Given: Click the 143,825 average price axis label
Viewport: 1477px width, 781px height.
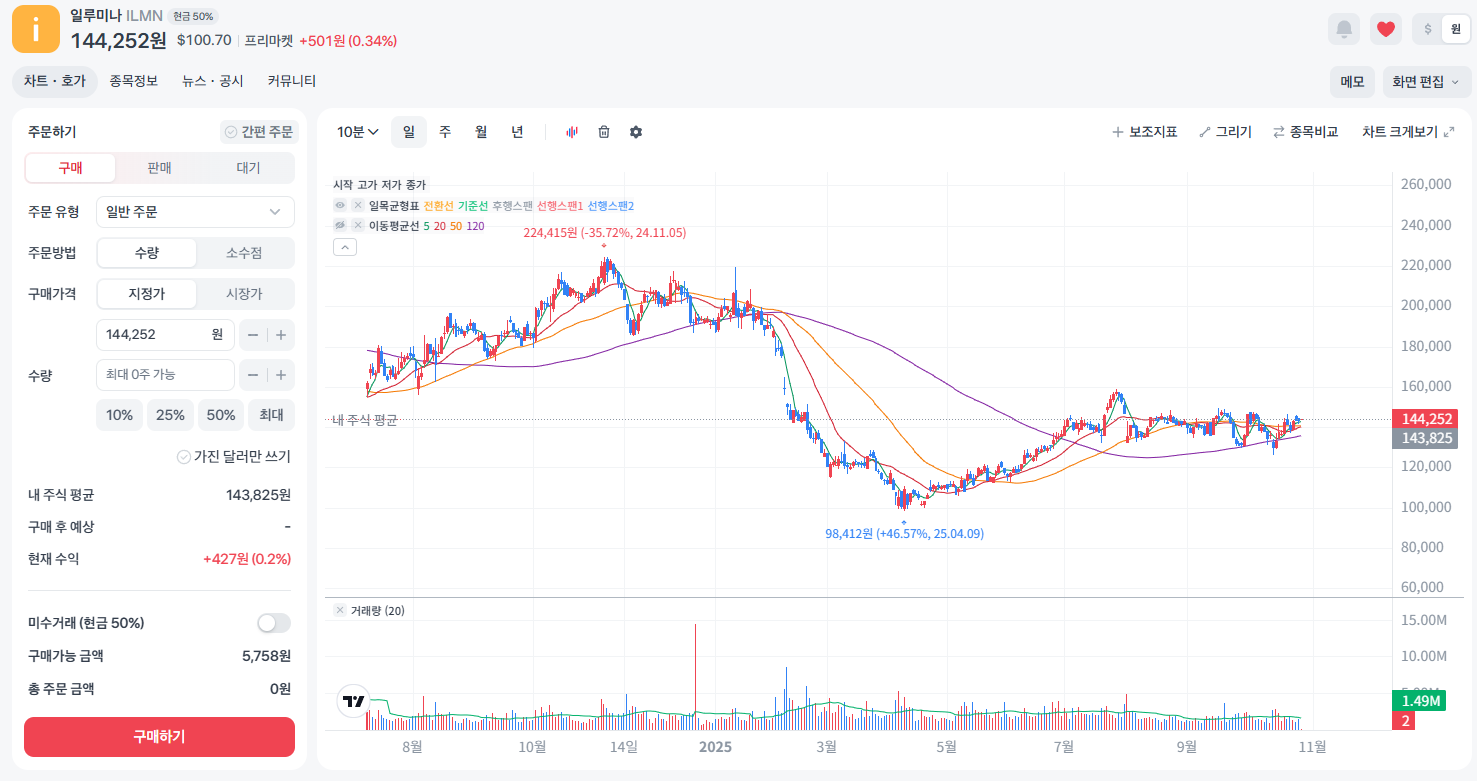Looking at the screenshot, I should click(1424, 438).
